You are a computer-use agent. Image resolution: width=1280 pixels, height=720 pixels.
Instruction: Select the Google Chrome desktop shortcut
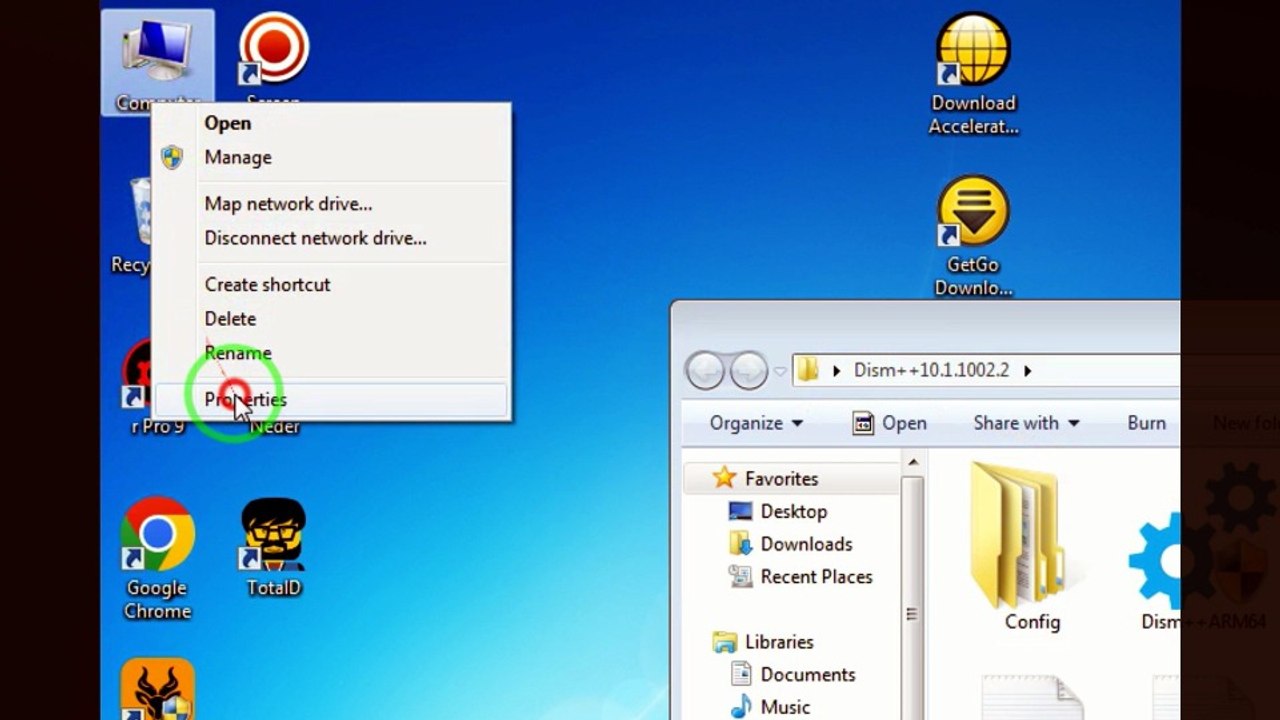click(x=157, y=558)
